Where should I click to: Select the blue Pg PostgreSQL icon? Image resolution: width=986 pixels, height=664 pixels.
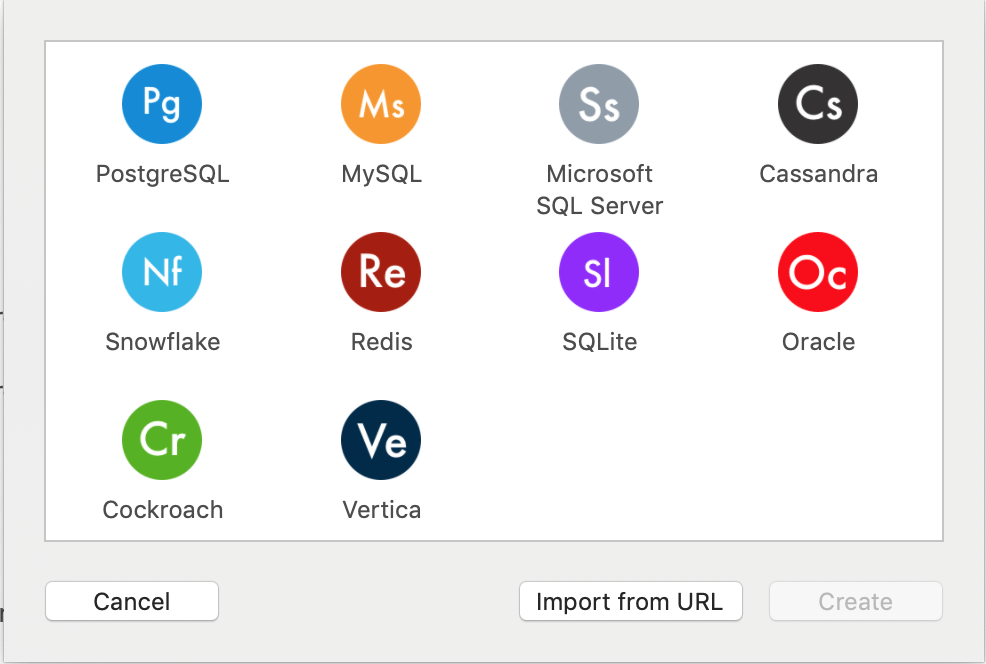162,104
